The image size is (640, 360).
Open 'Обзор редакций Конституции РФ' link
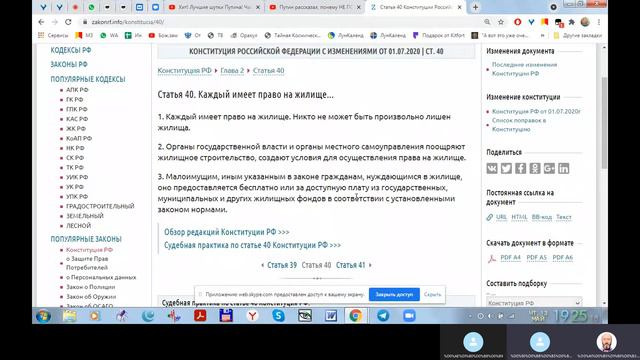coord(227,232)
